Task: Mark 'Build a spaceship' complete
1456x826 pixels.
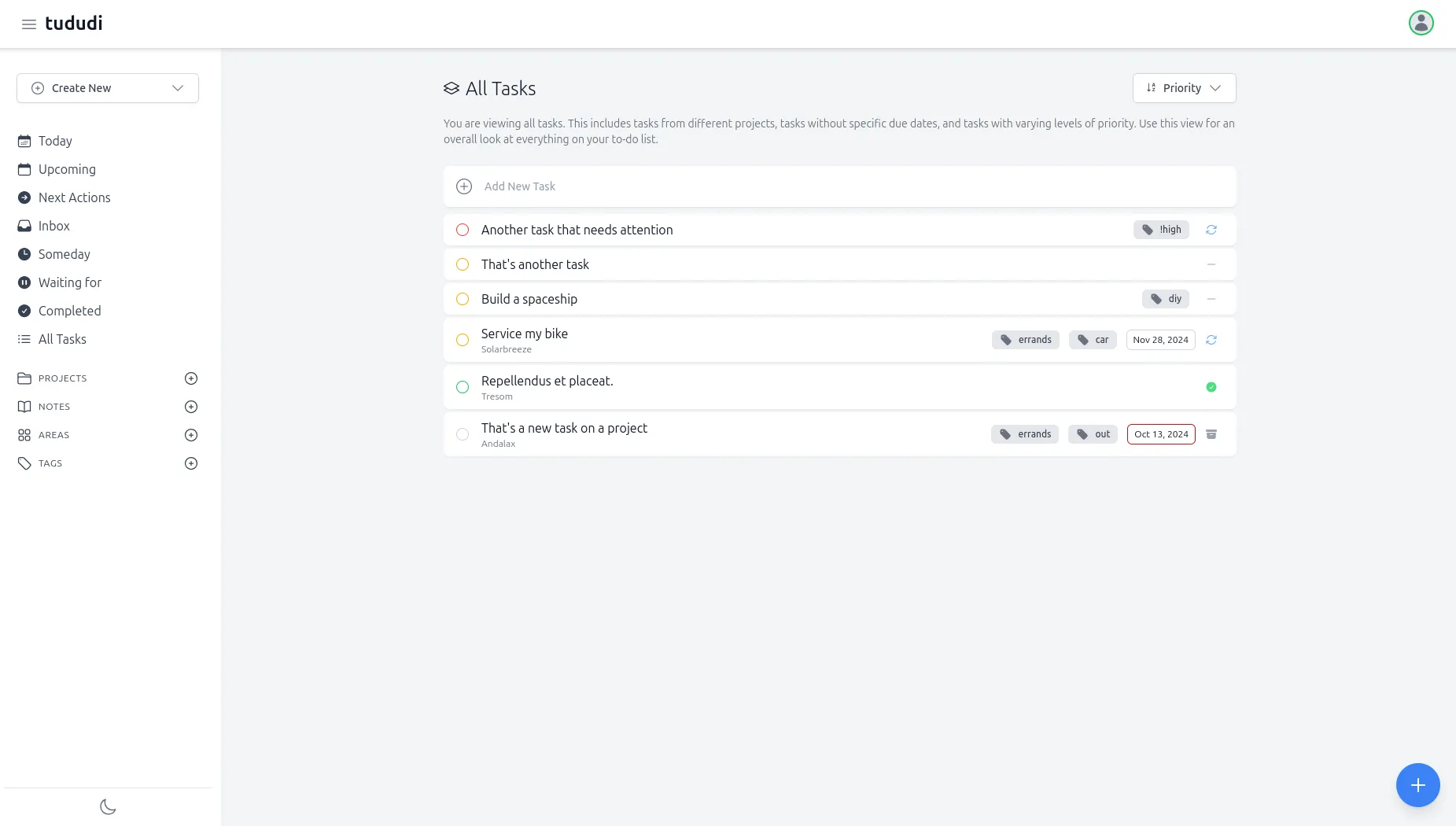Action: 463,299
